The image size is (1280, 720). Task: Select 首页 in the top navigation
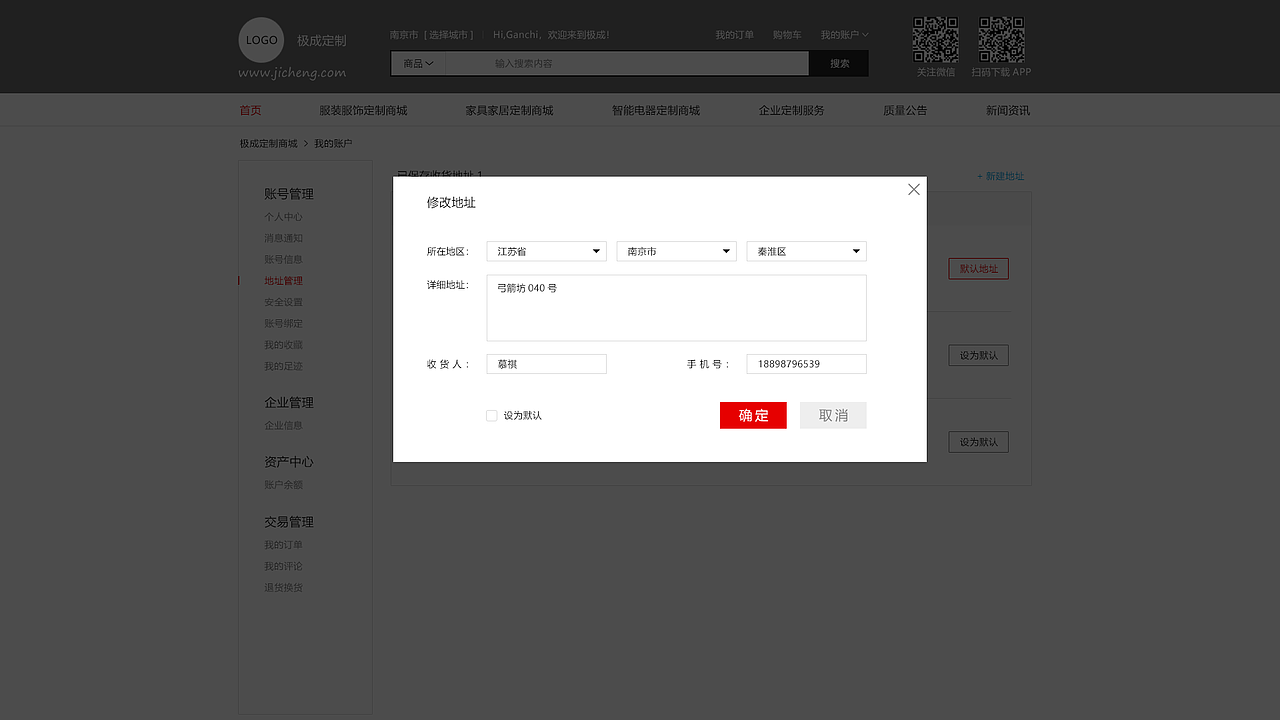point(250,110)
